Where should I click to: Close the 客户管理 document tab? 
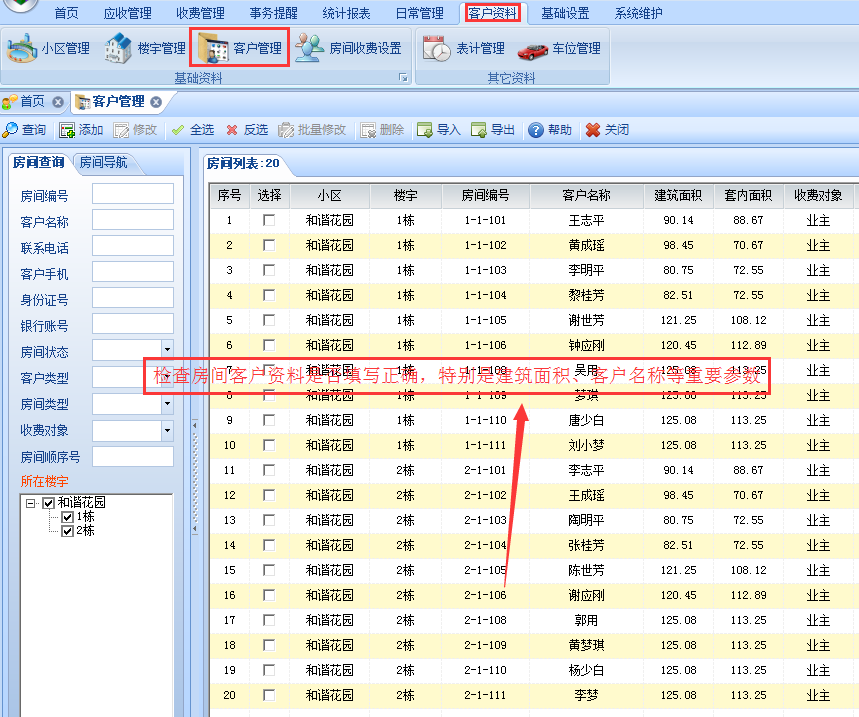156,102
